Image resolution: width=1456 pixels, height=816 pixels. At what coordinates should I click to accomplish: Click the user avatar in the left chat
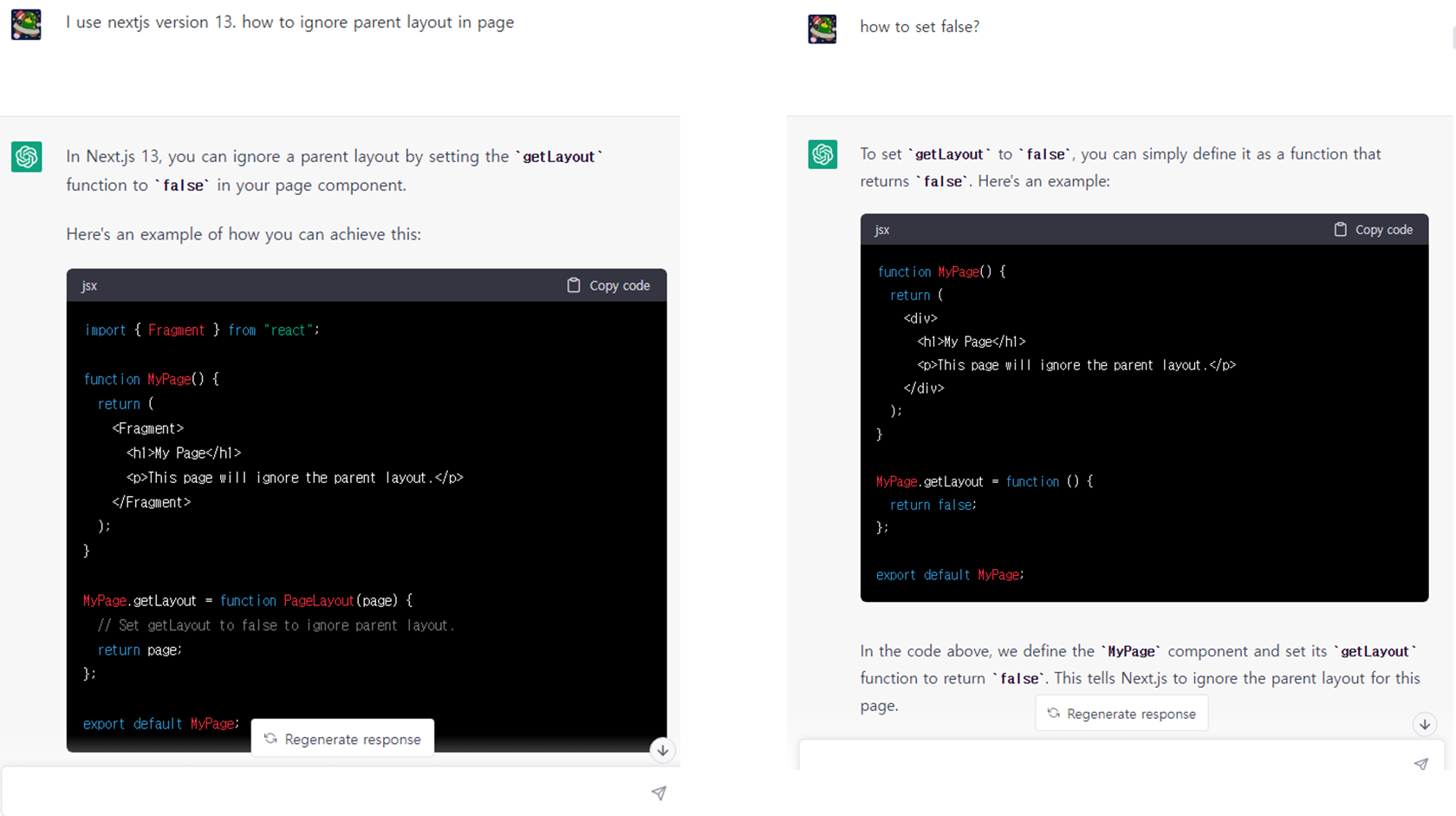(x=26, y=24)
